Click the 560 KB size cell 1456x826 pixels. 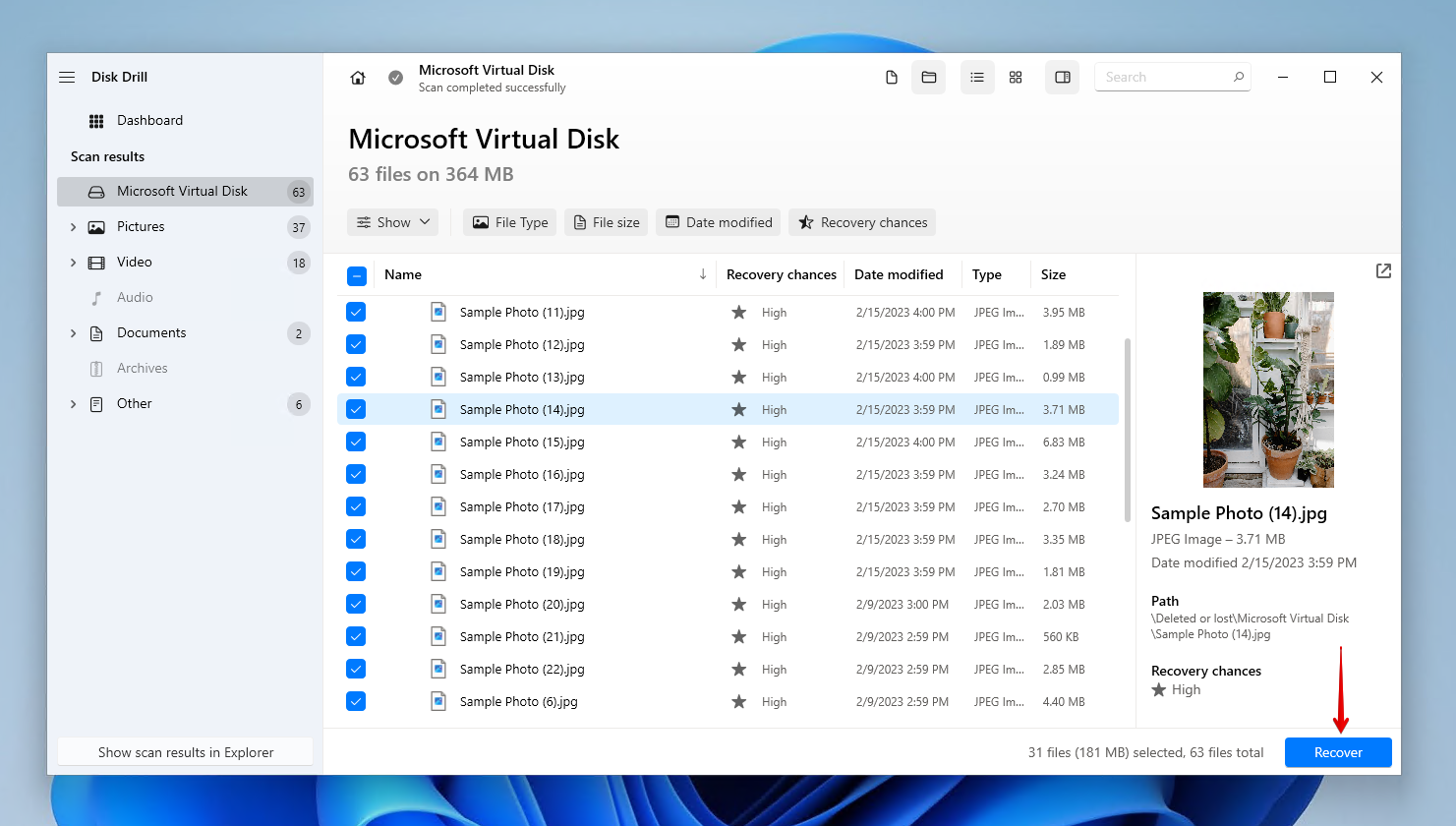click(x=1061, y=637)
